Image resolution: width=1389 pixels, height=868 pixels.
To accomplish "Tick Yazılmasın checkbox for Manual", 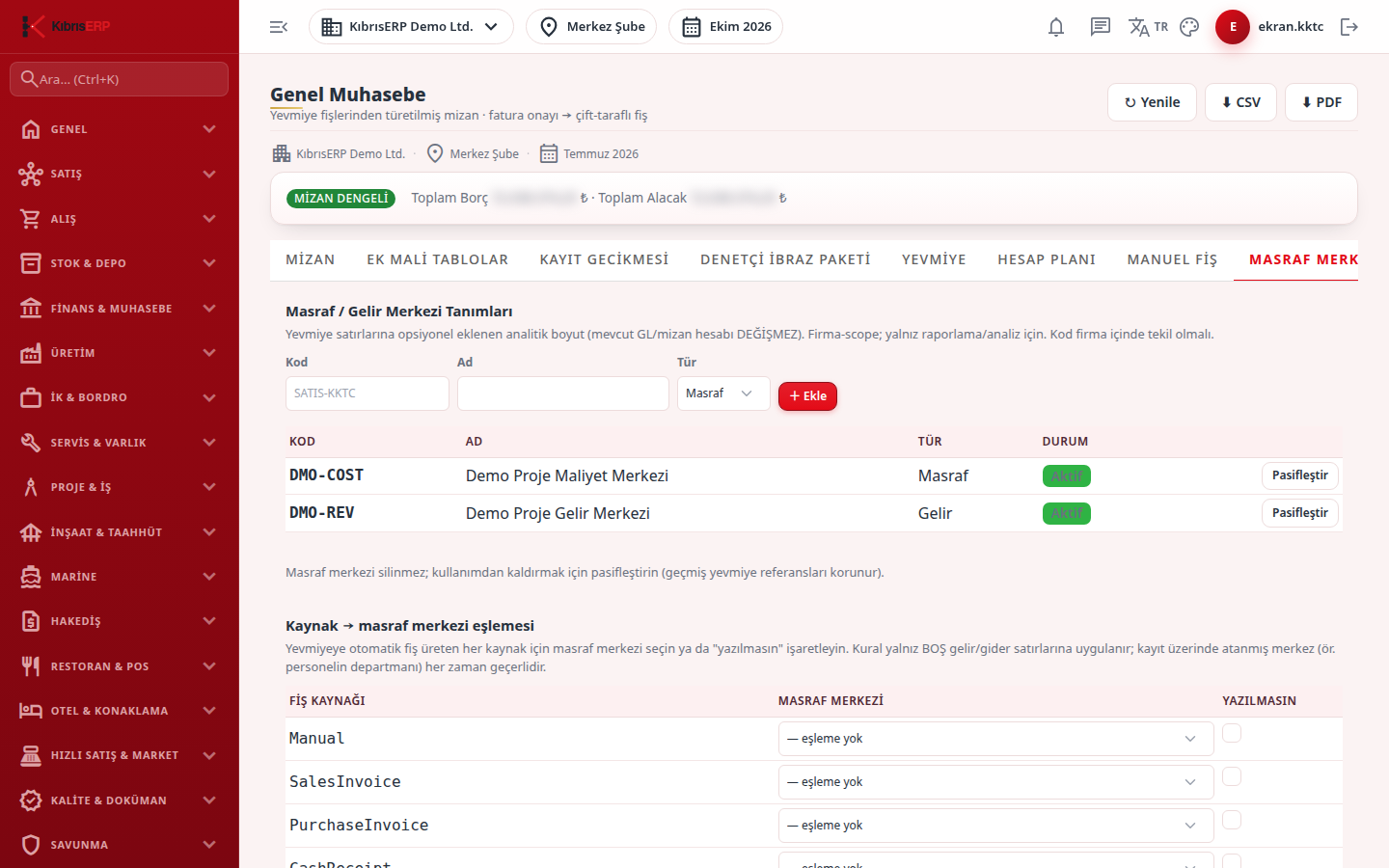I will (x=1232, y=734).
